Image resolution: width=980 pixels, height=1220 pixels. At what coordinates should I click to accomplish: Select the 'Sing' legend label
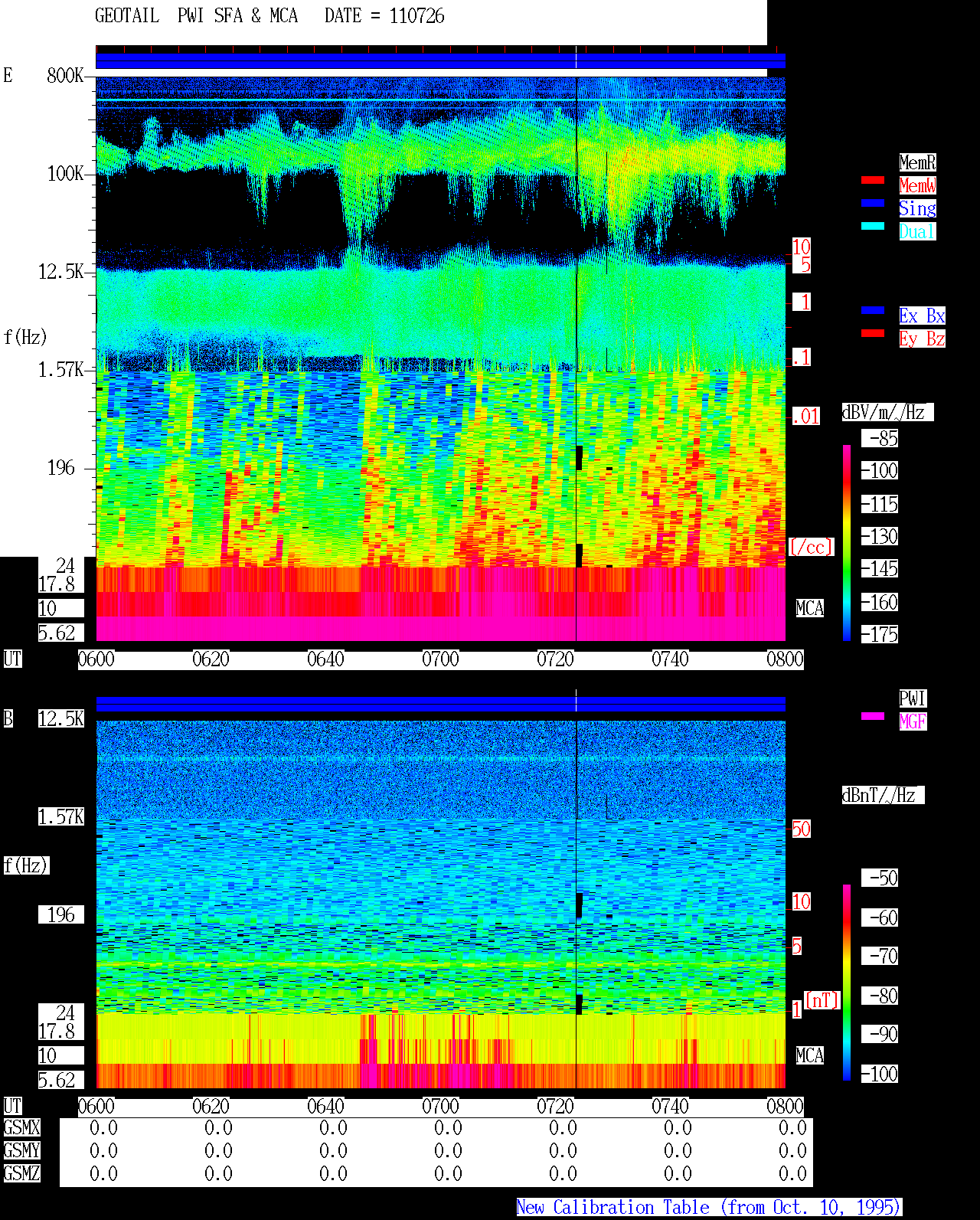(917, 208)
